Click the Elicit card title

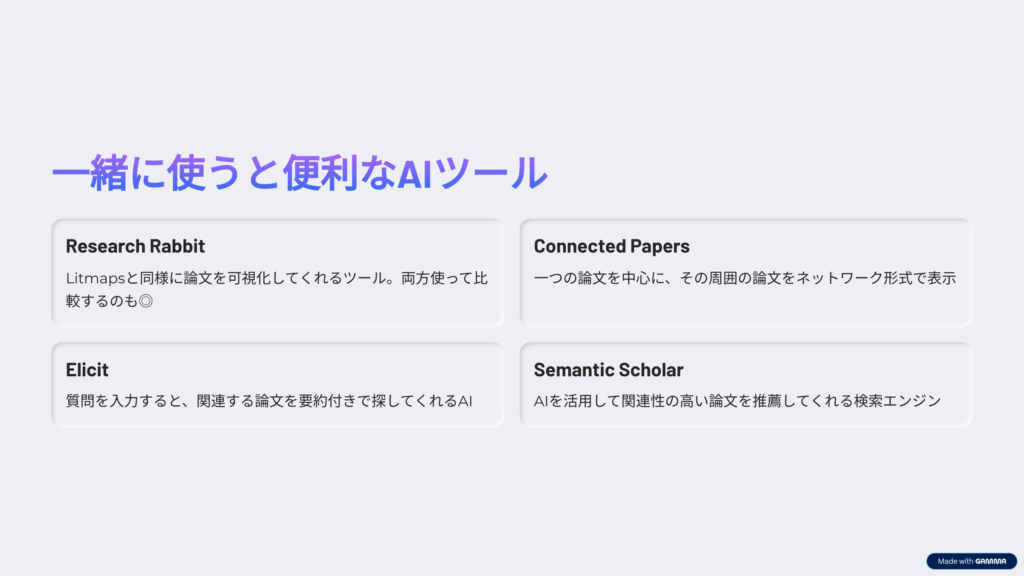click(87, 370)
